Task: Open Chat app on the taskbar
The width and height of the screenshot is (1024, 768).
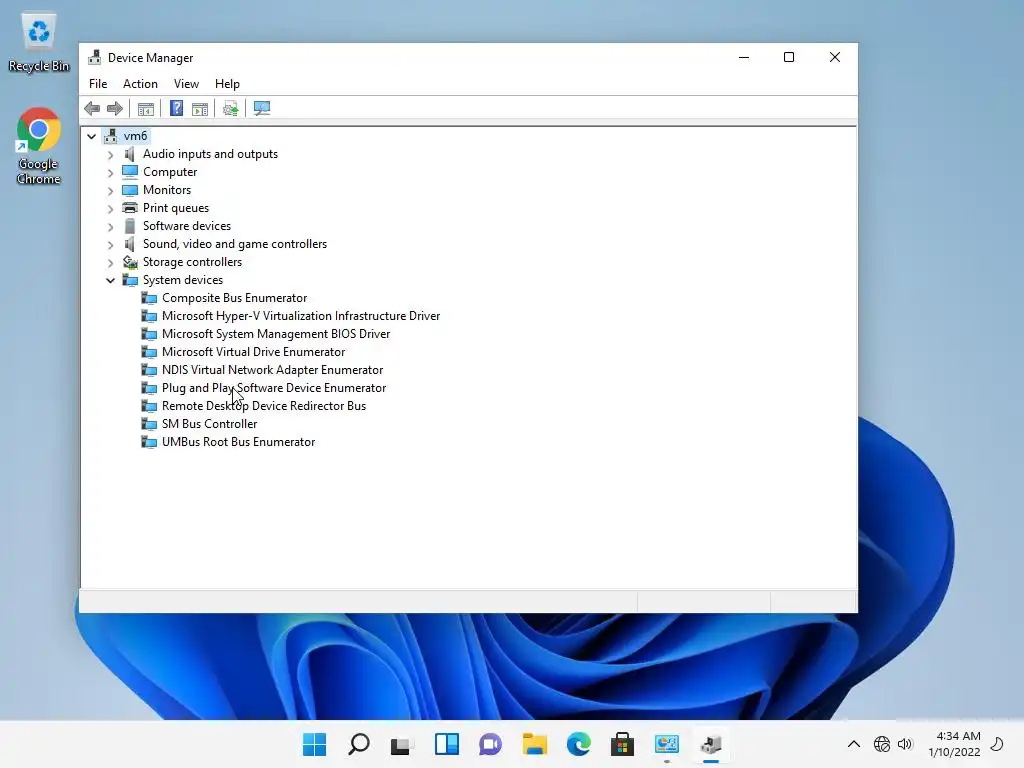Action: point(490,744)
